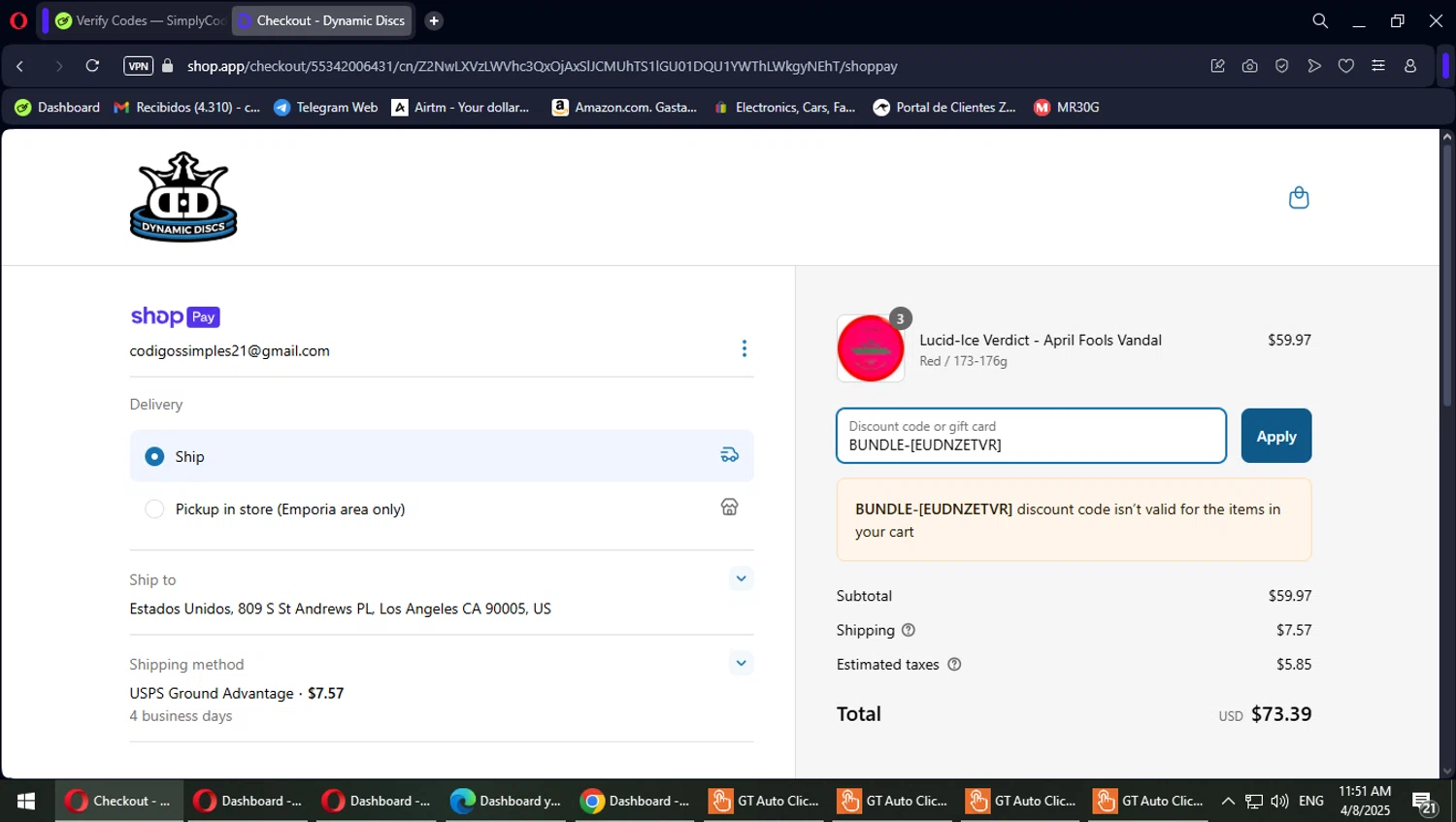This screenshot has width=1456, height=822.
Task: Toggle the VPN badge in address bar
Action: click(138, 66)
